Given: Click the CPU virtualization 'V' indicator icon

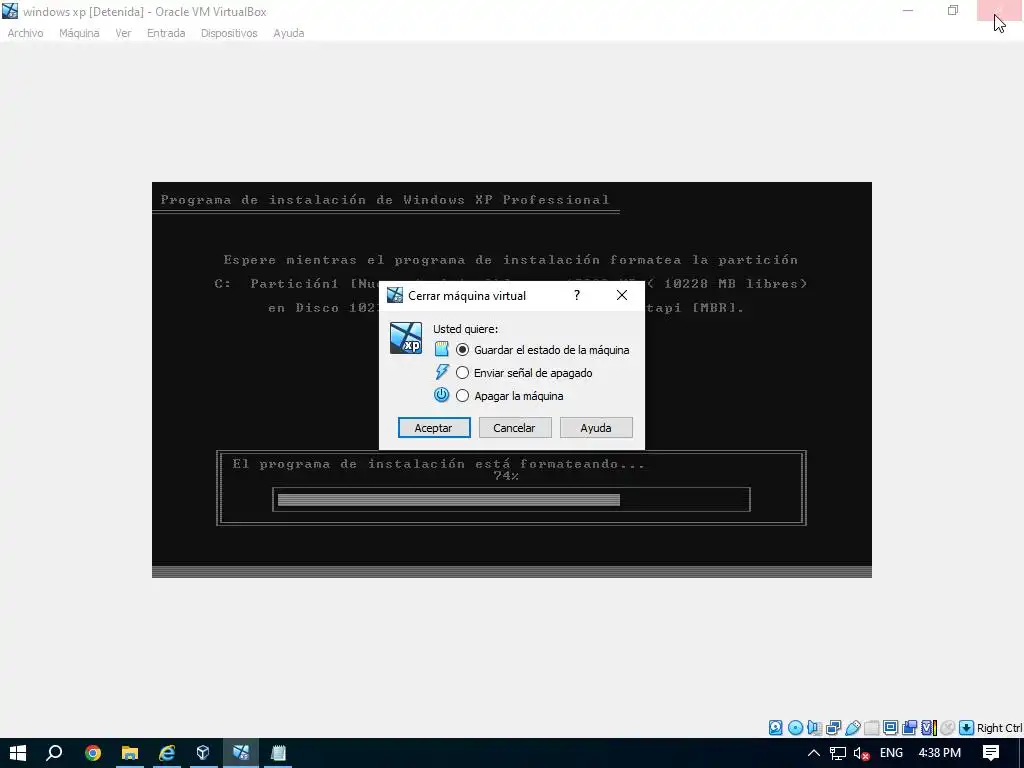Looking at the screenshot, I should pyautogui.click(x=929, y=728).
